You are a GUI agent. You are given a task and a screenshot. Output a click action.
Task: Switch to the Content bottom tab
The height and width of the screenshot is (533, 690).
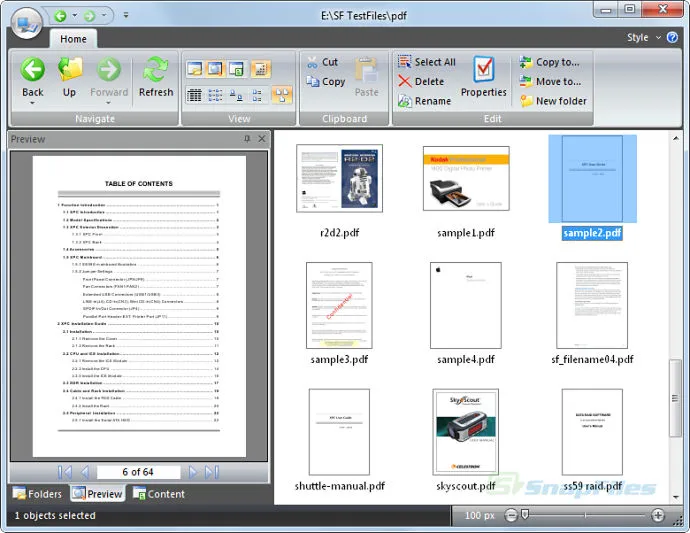159,494
